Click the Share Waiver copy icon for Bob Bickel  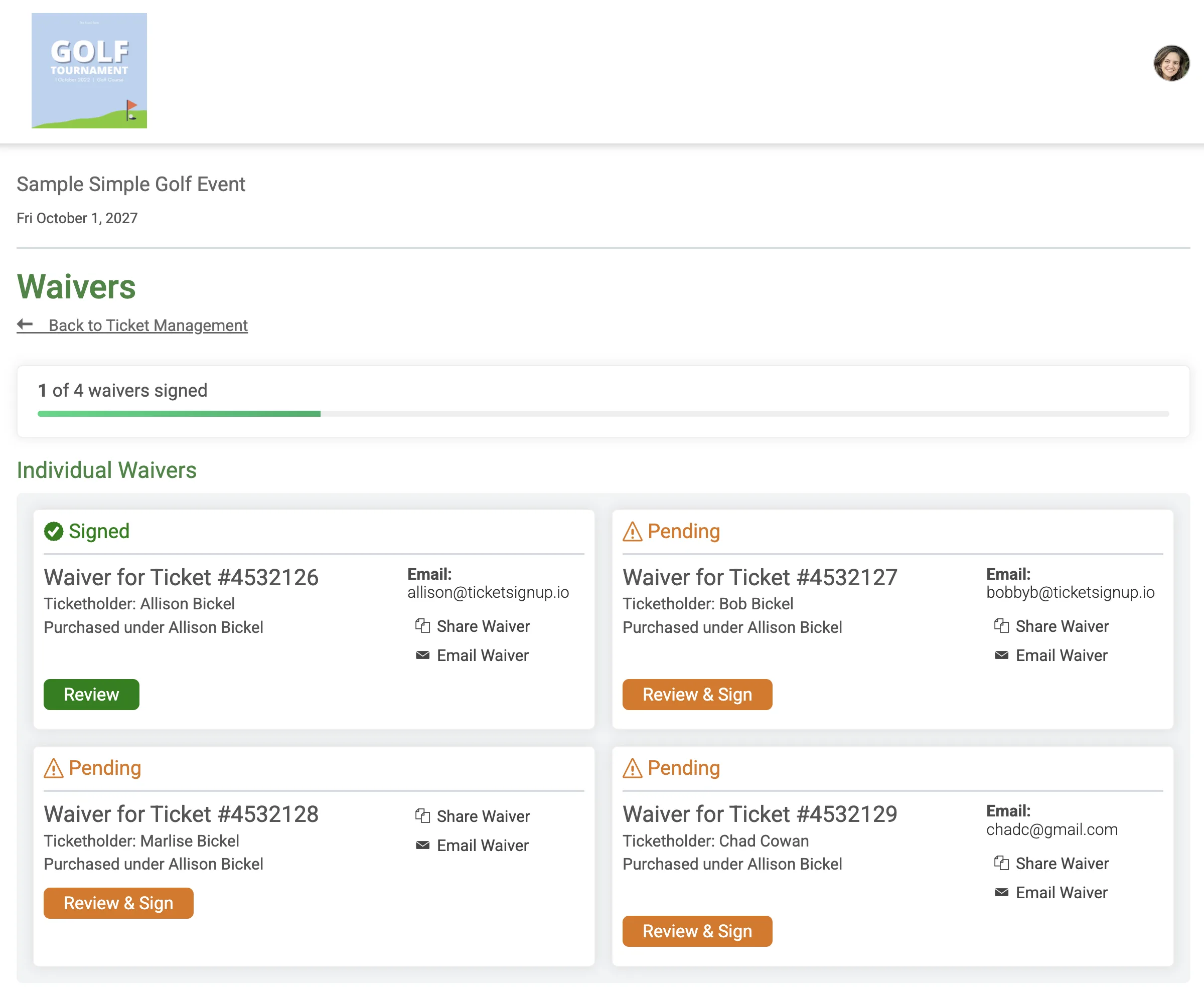point(1002,626)
